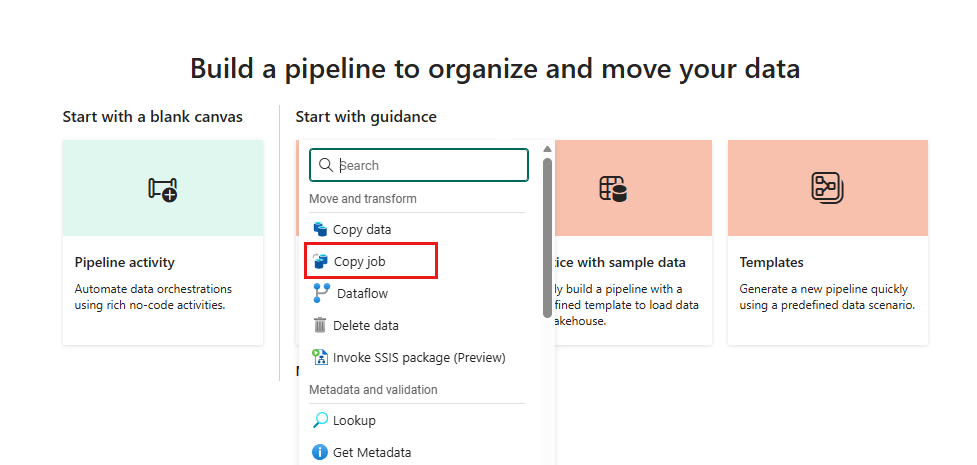The height and width of the screenshot is (465, 977).
Task: Click the Pipeline activity icon
Action: coord(163,188)
